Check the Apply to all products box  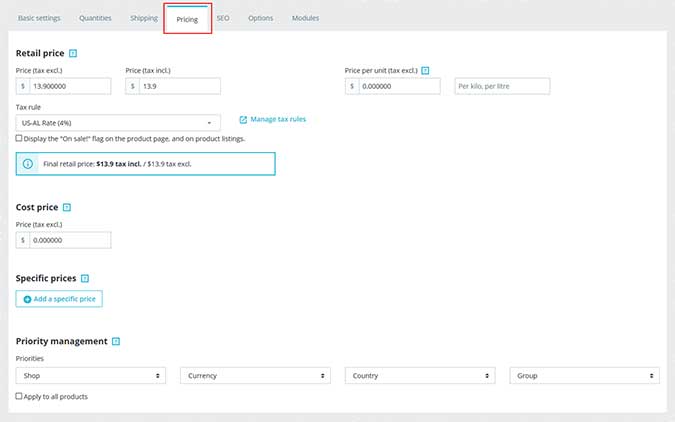(x=20, y=397)
